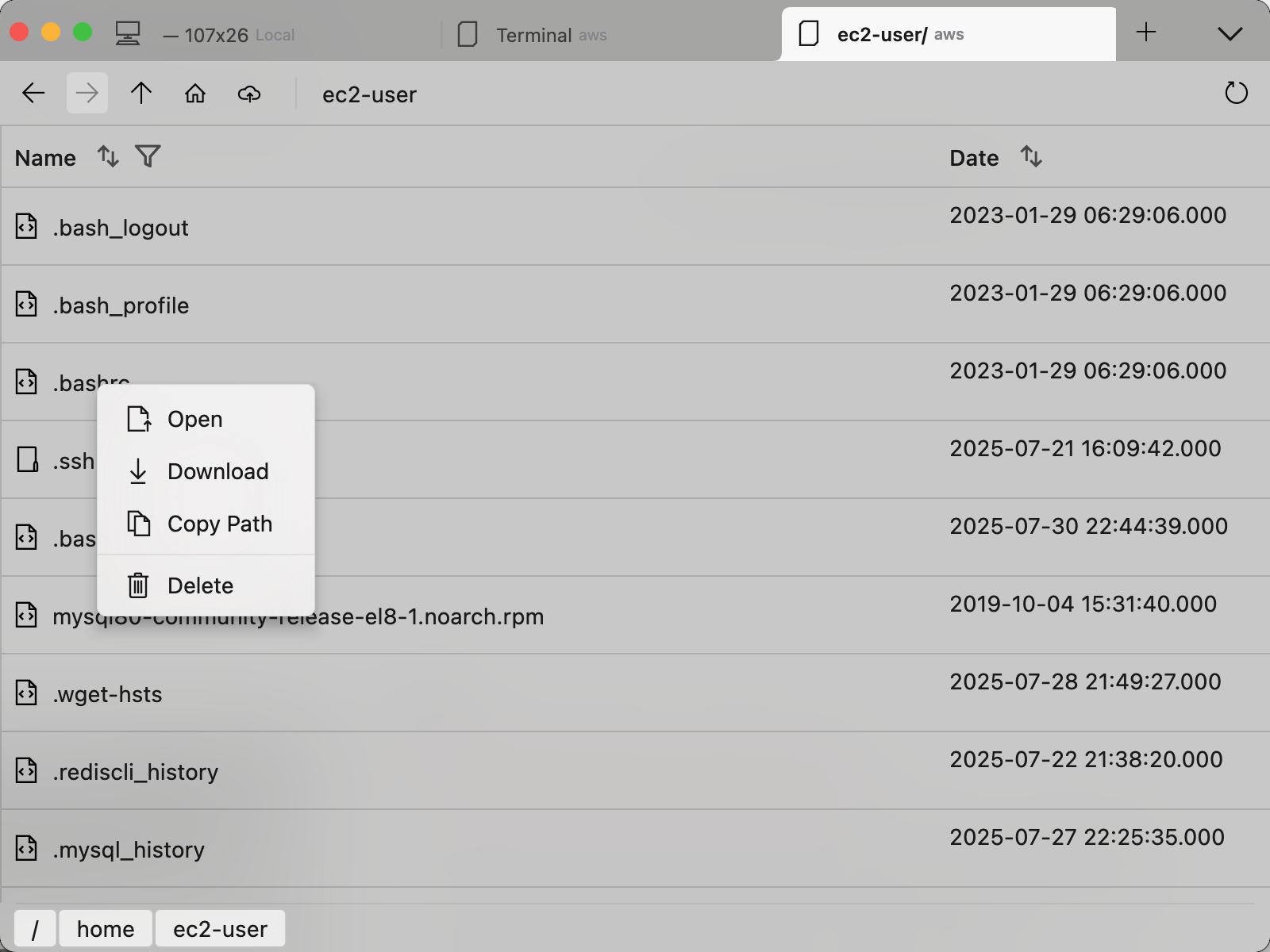Click the local computer icon in tab bar
Image resolution: width=1270 pixels, height=952 pixels.
(x=128, y=34)
